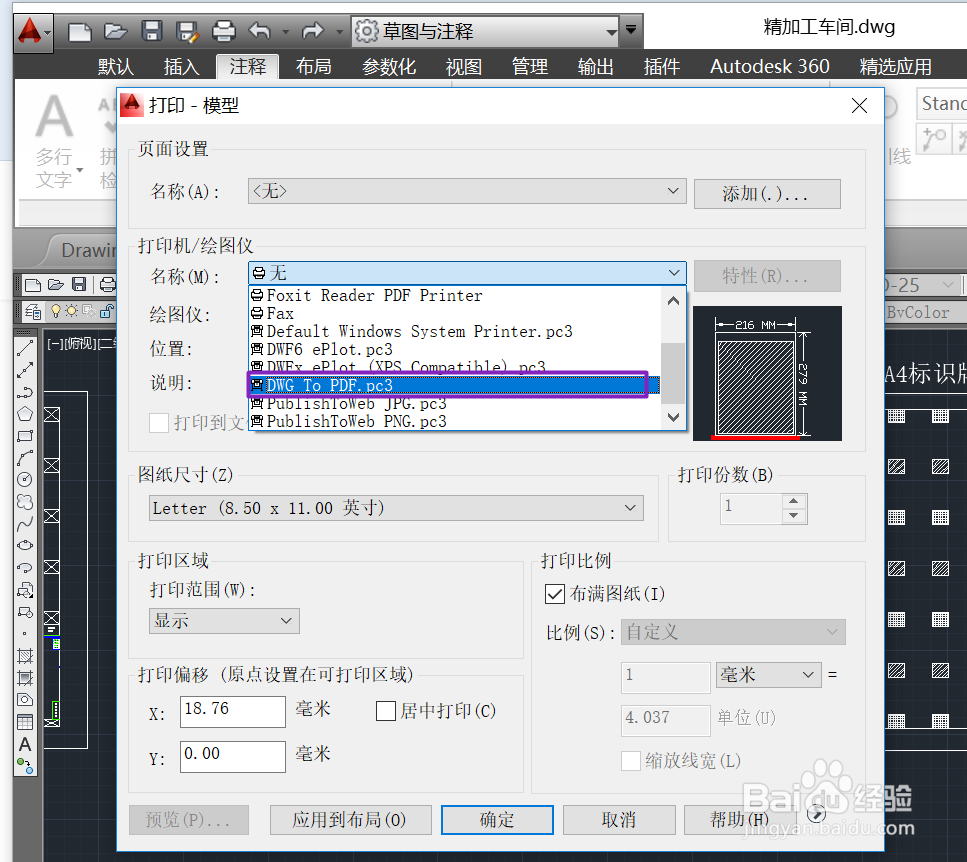Click the Plot printer icon in quick access bar
Viewport: 967px width, 862px height.
223,31
